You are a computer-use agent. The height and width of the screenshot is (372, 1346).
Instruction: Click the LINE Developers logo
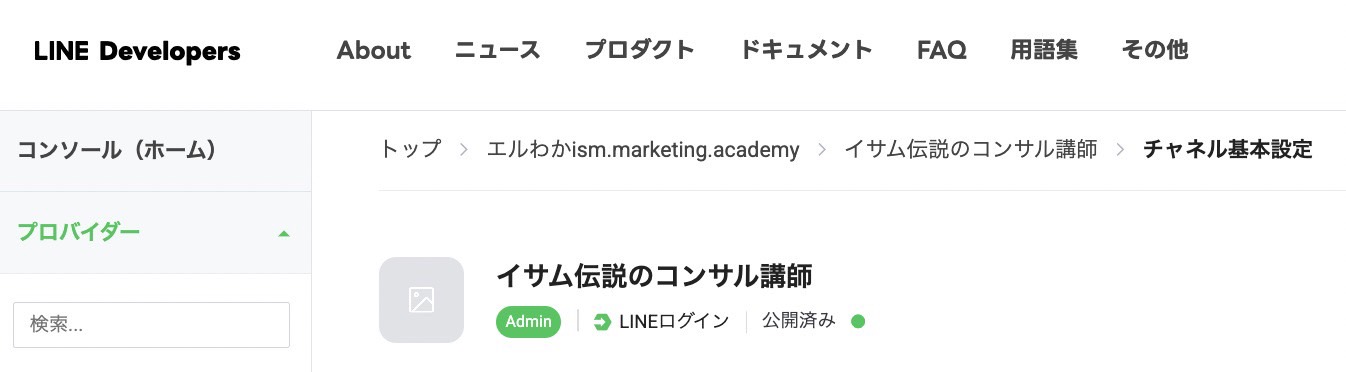137,50
